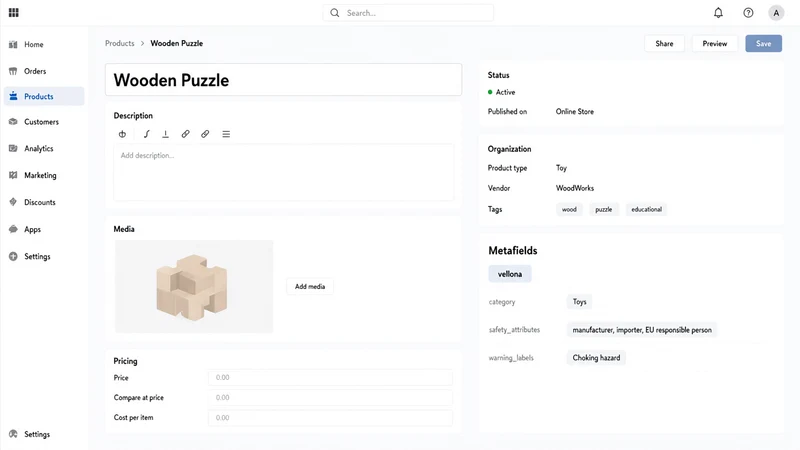
Task: Click the WoodWorks vendor value
Action: coord(574,188)
